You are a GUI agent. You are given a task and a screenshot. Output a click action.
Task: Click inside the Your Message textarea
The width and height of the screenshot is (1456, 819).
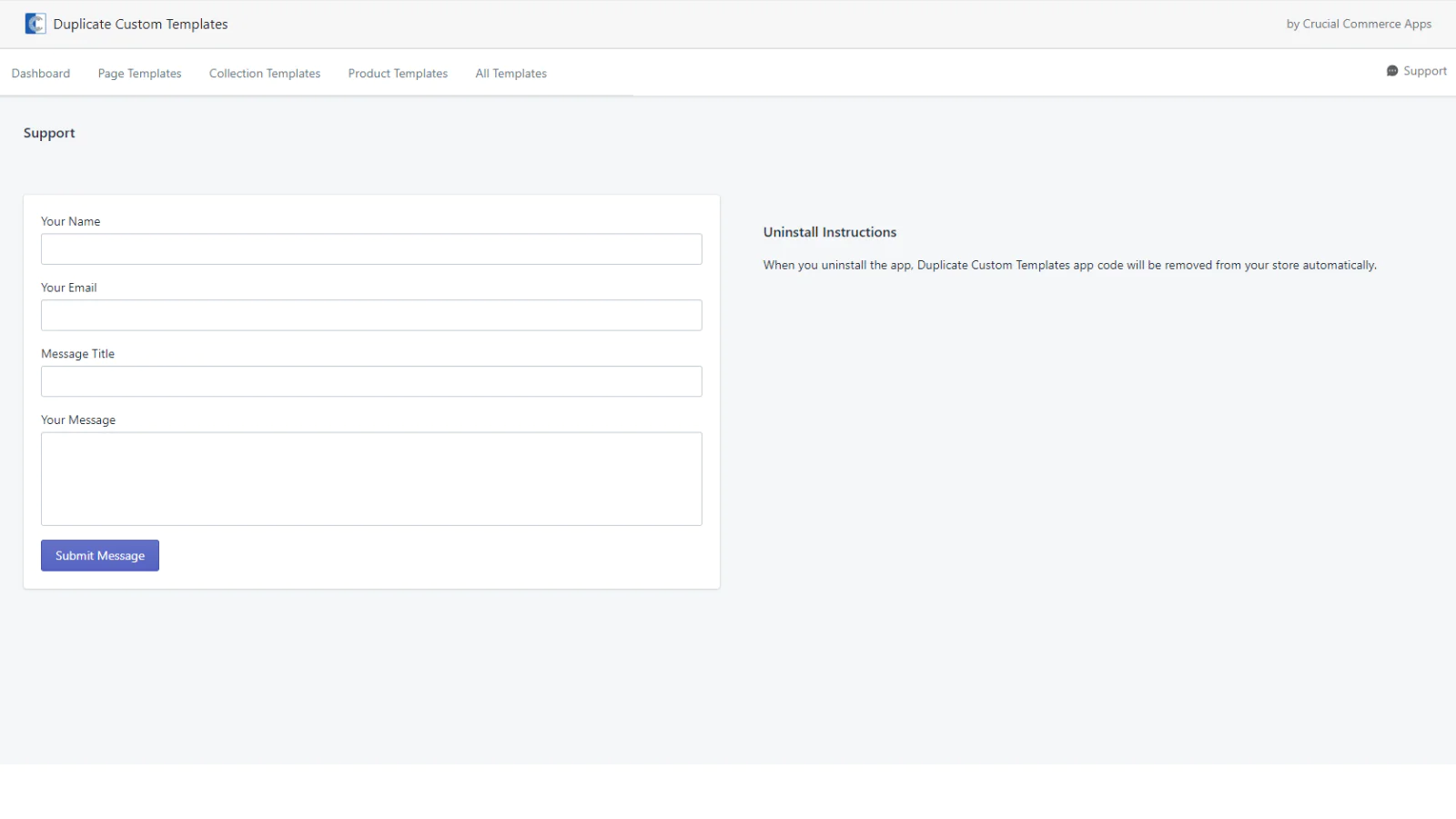coord(371,479)
